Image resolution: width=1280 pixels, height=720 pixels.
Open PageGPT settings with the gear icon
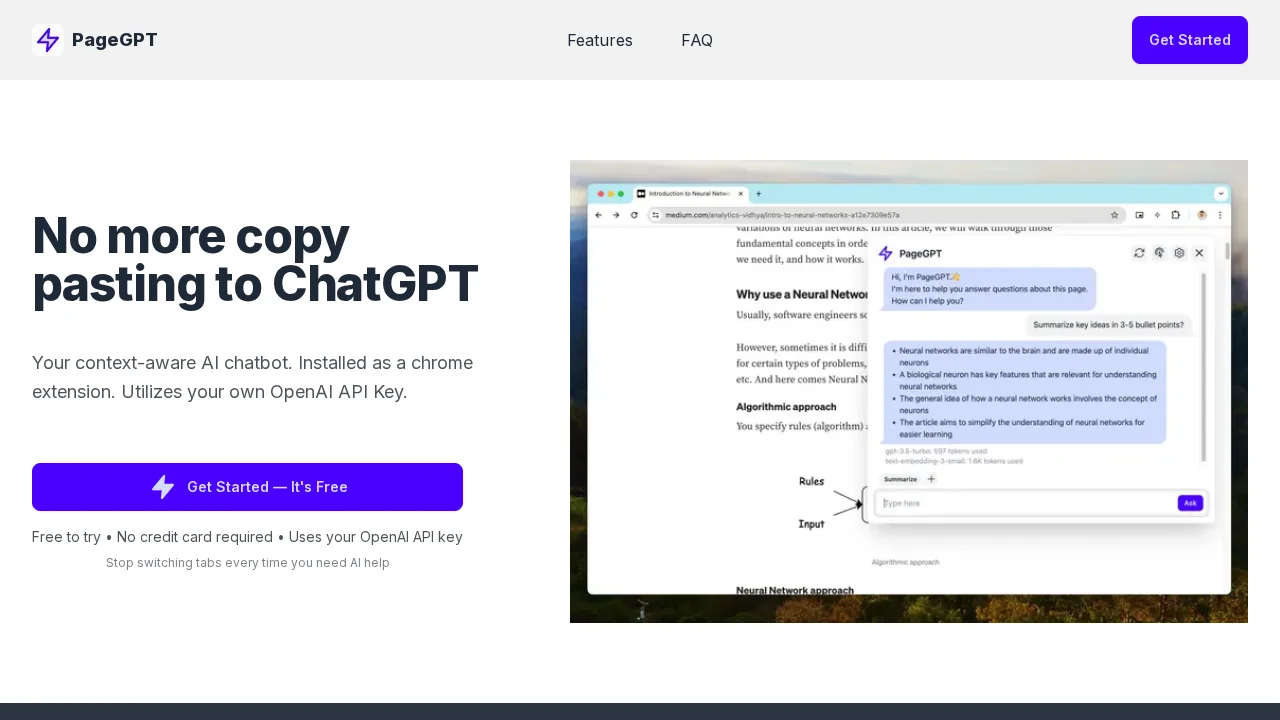point(1179,253)
